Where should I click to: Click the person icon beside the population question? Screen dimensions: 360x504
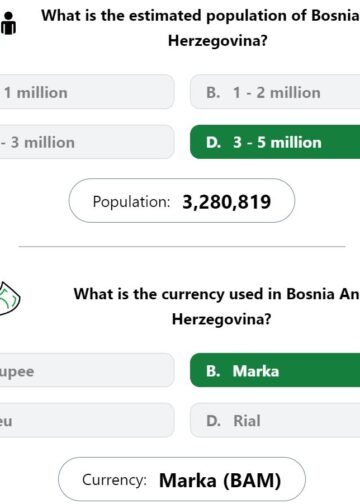(x=8, y=23)
